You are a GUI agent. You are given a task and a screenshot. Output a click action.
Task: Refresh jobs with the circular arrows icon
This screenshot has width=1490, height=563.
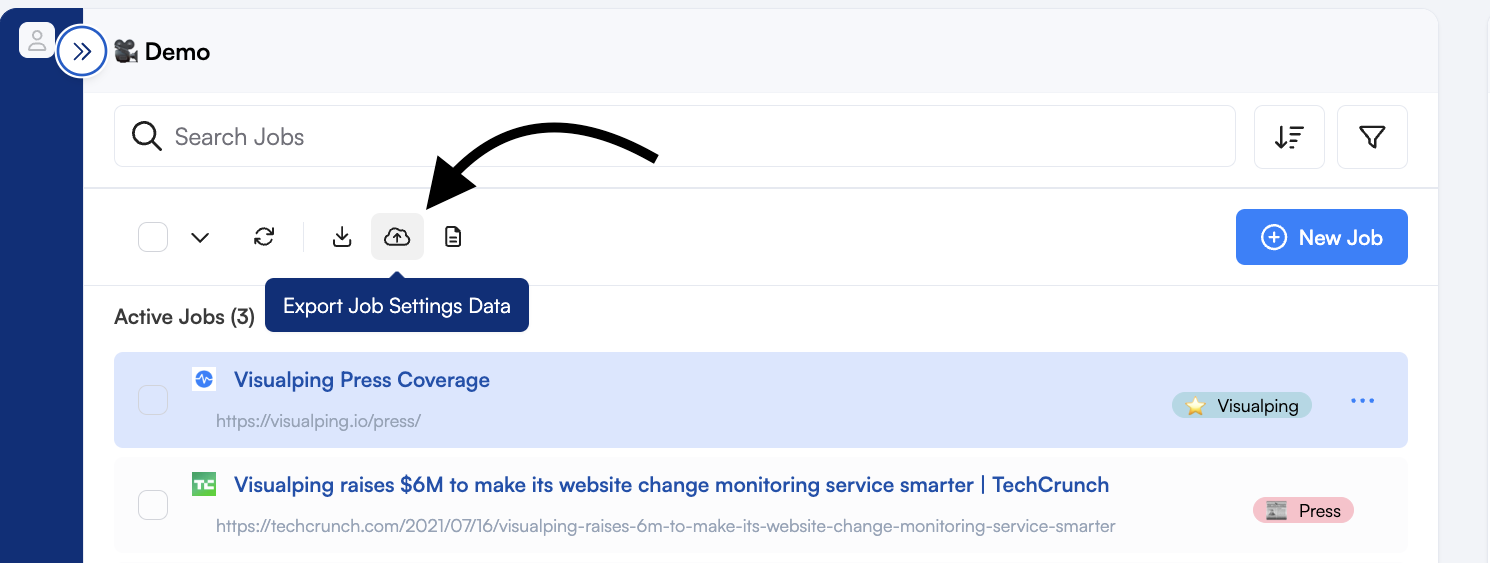tap(264, 237)
